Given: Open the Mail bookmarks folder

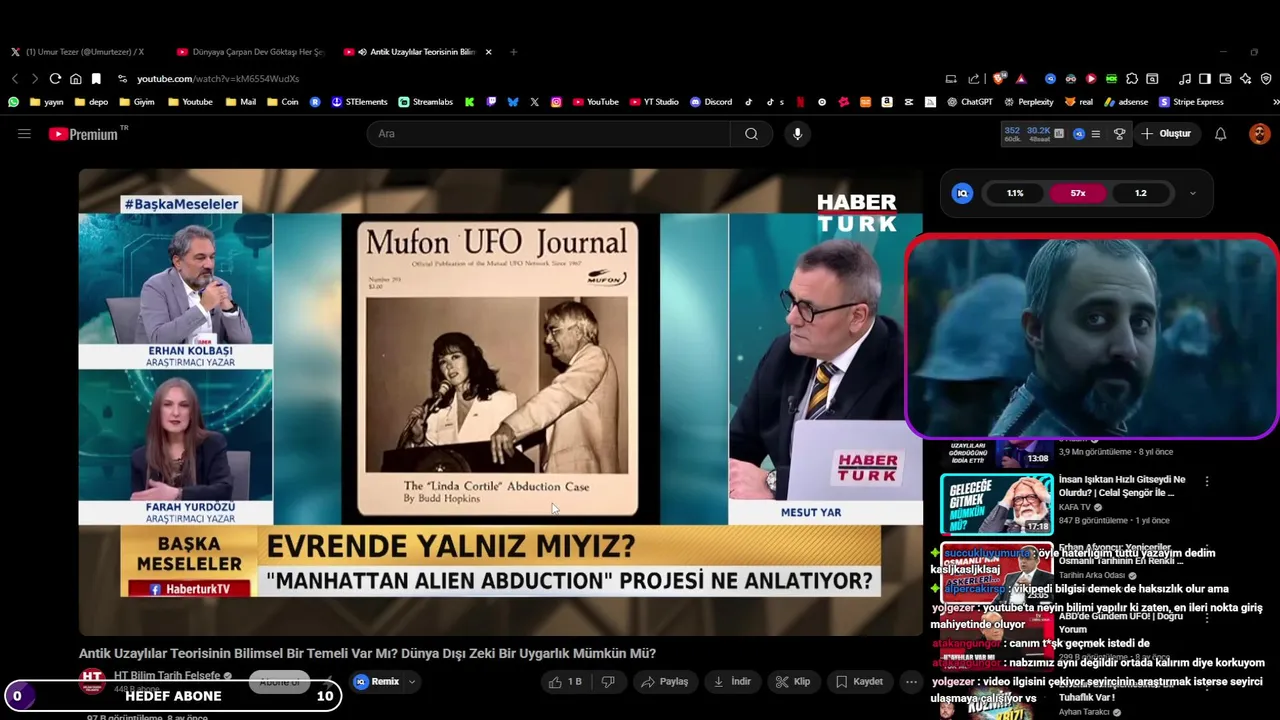Looking at the screenshot, I should (x=240, y=101).
